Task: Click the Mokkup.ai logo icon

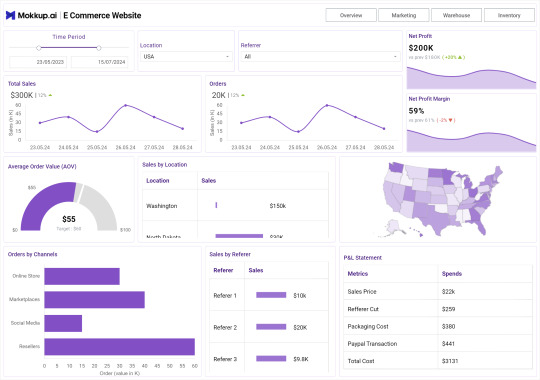Action: [11, 15]
